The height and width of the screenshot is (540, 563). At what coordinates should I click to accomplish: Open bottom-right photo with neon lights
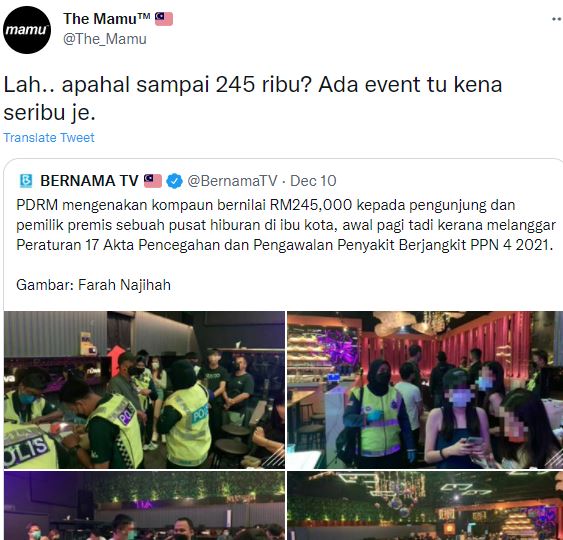[425, 506]
